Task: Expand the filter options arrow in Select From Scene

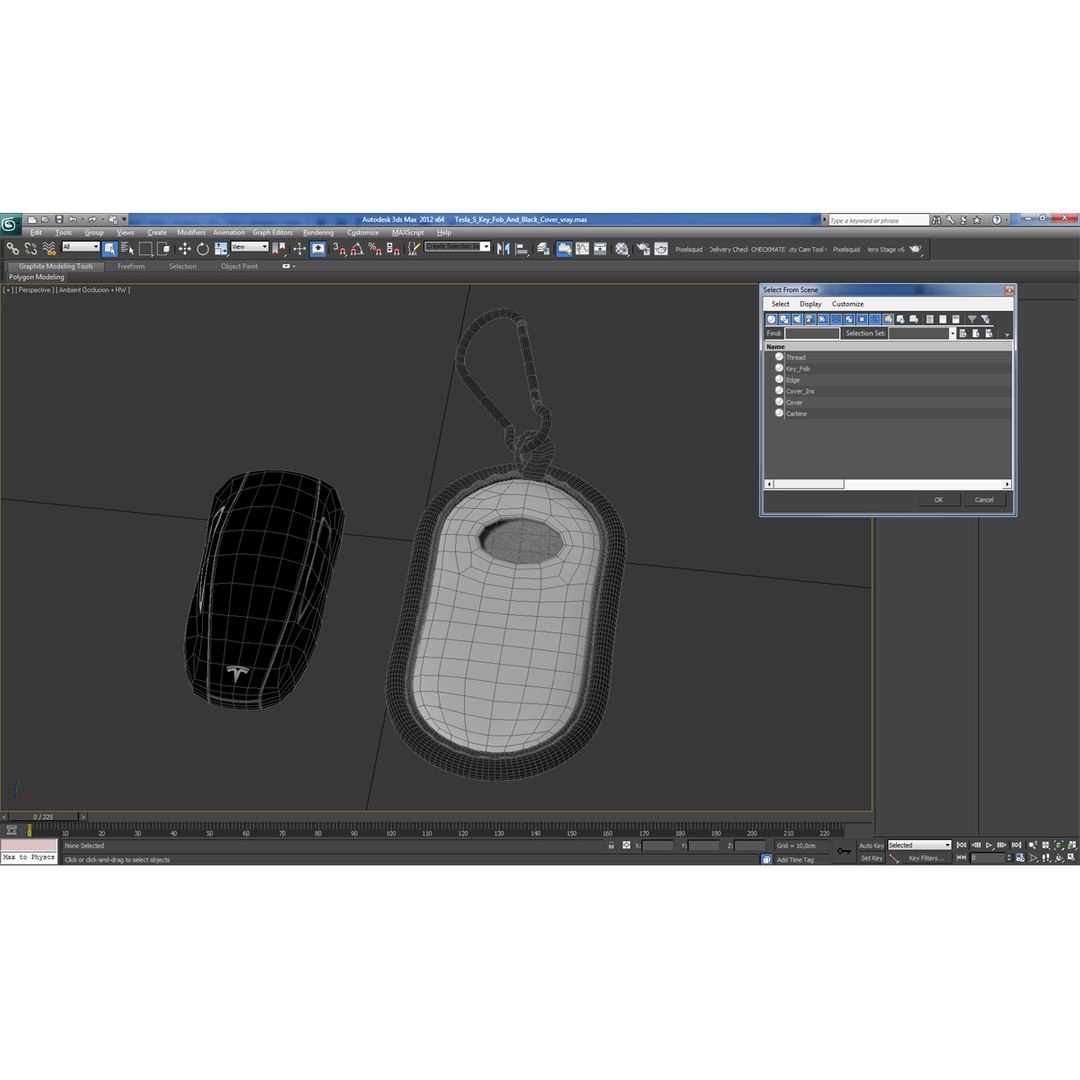Action: pyautogui.click(x=1007, y=335)
